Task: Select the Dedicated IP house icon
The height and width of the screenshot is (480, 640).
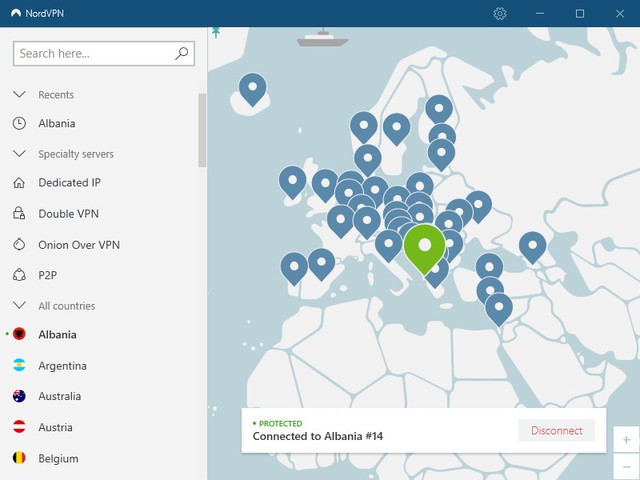Action: [x=19, y=183]
